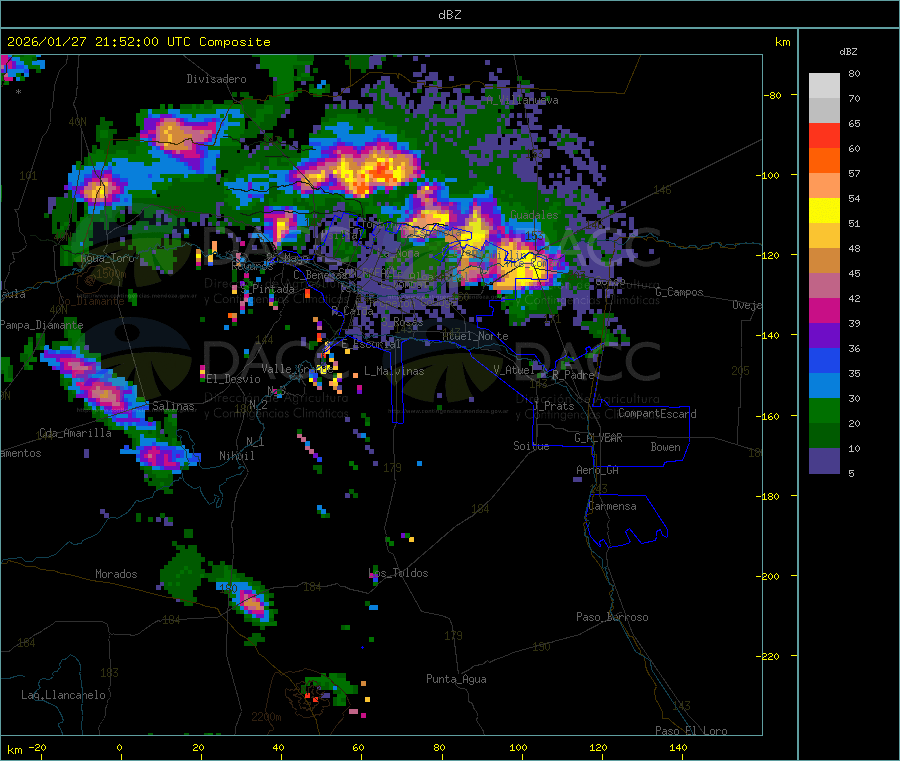Select the 'Carmensa' label
Screen dimensions: 900x761
[x=612, y=506]
